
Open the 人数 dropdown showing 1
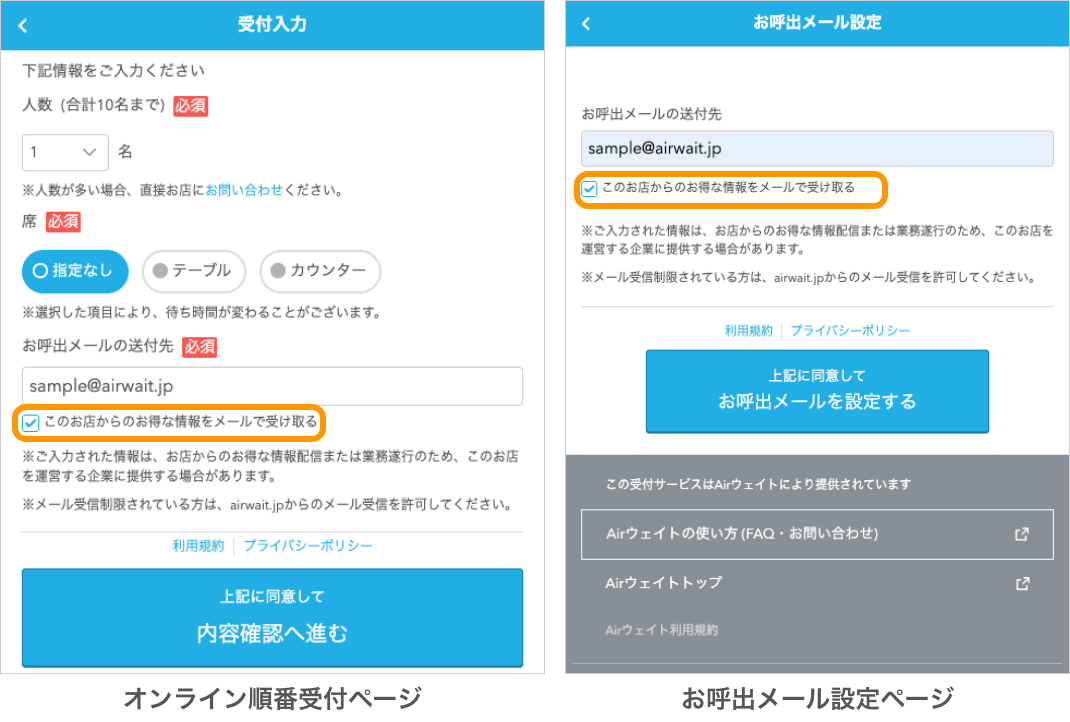[66, 152]
